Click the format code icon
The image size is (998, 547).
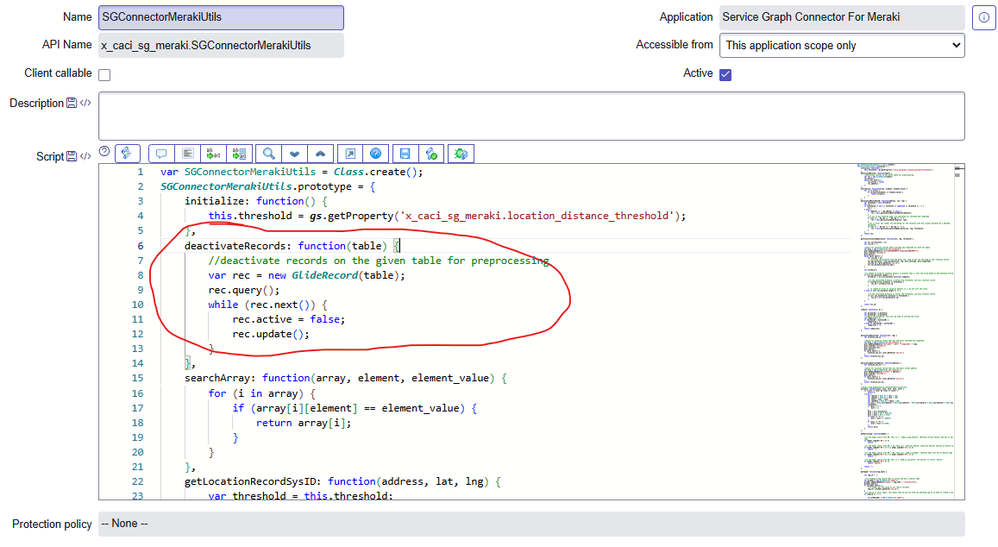tap(187, 153)
